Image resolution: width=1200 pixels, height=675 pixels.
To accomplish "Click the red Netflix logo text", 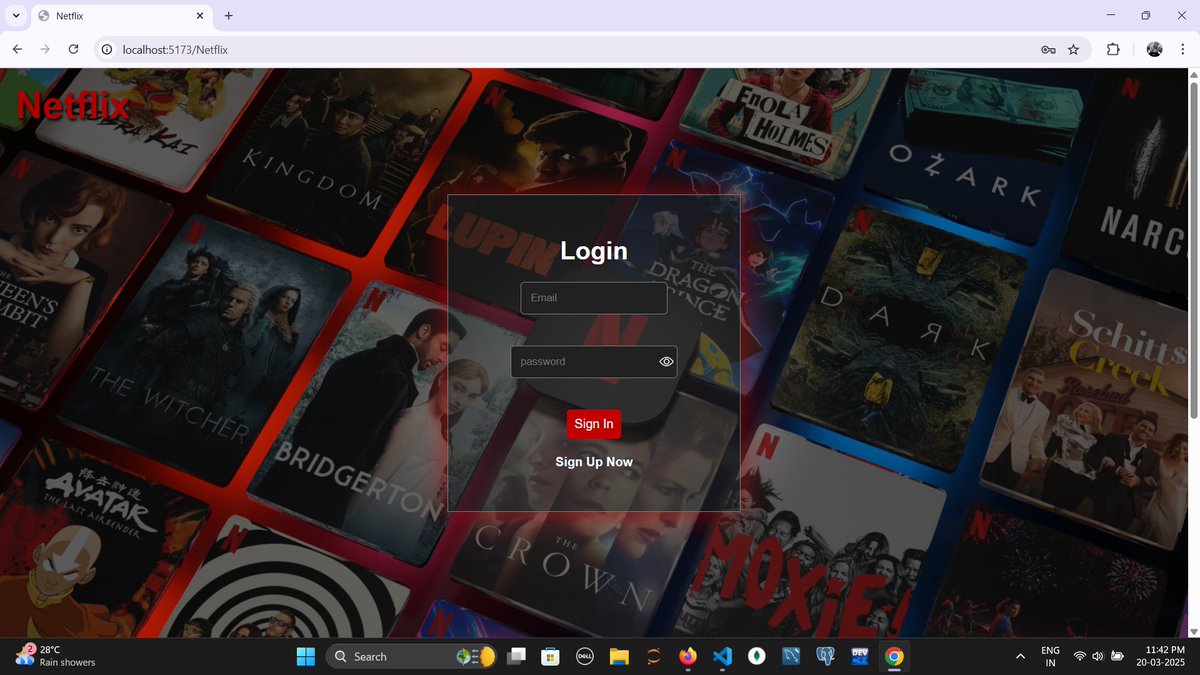I will click(x=74, y=105).
